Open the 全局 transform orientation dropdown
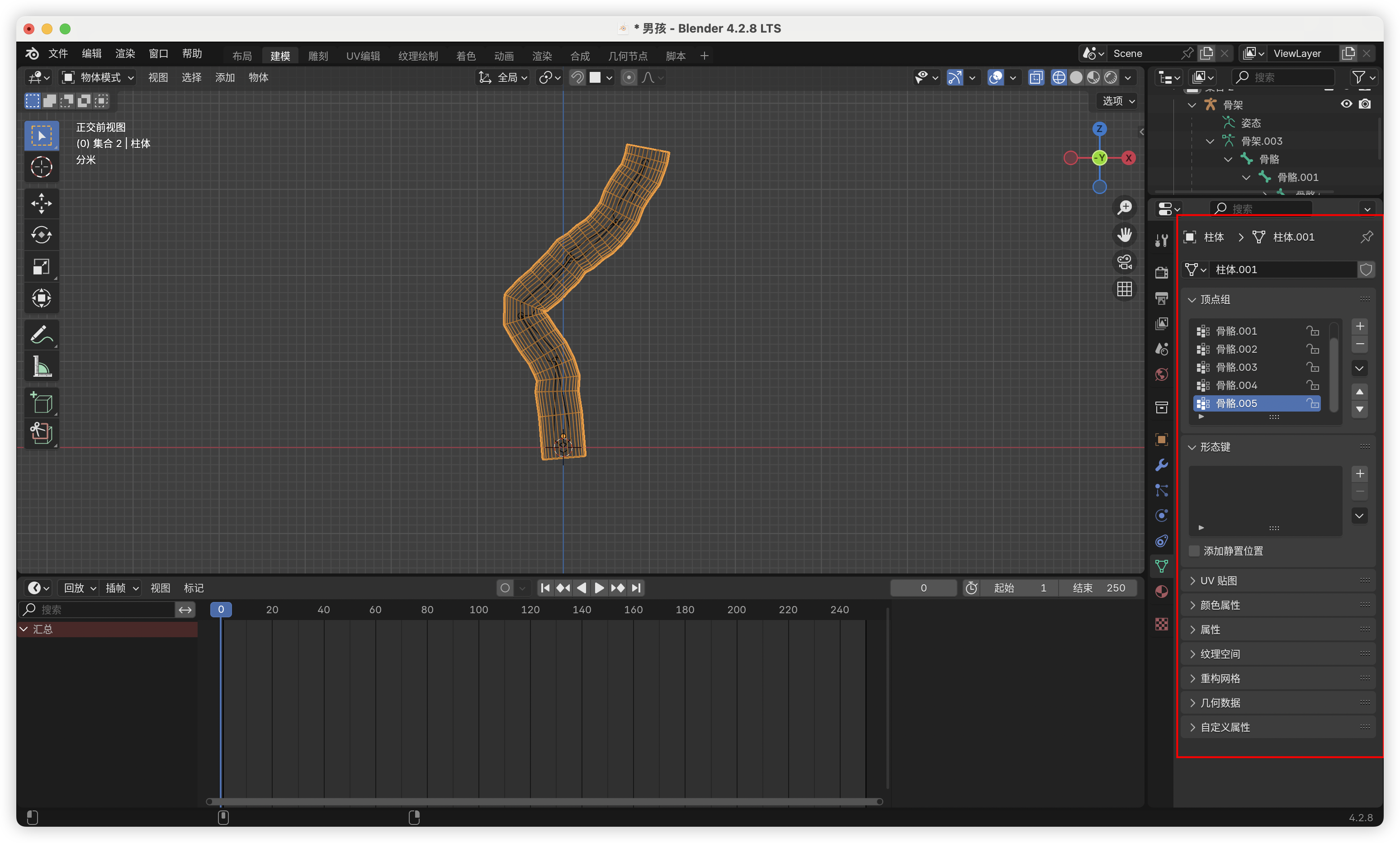Image resolution: width=1400 pixels, height=843 pixels. pos(503,77)
